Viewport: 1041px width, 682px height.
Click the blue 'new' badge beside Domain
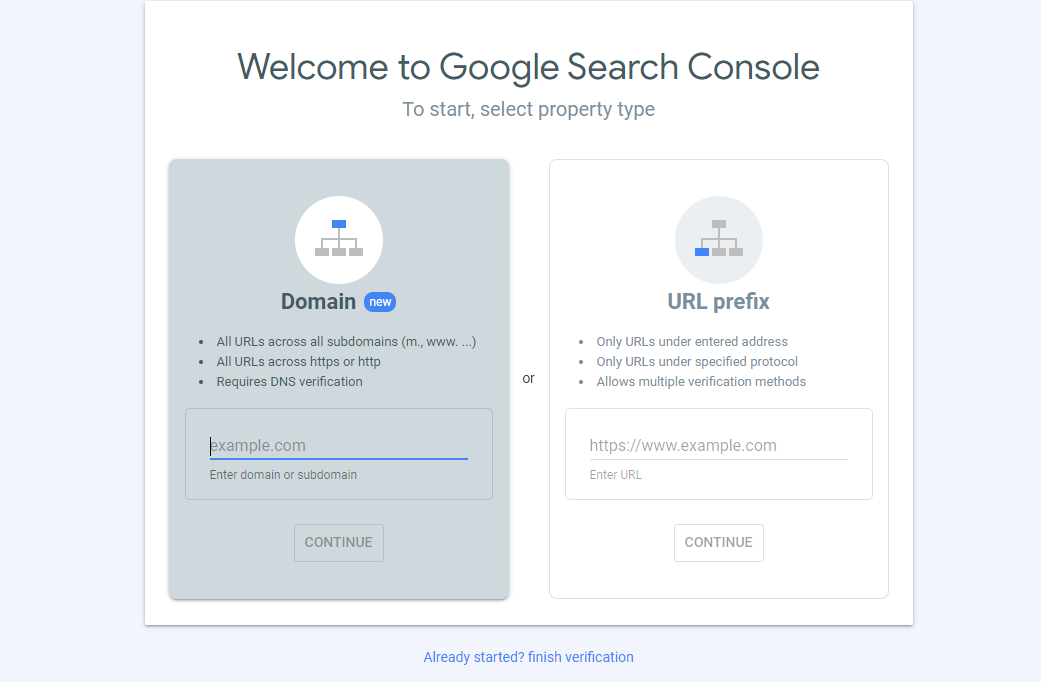380,302
